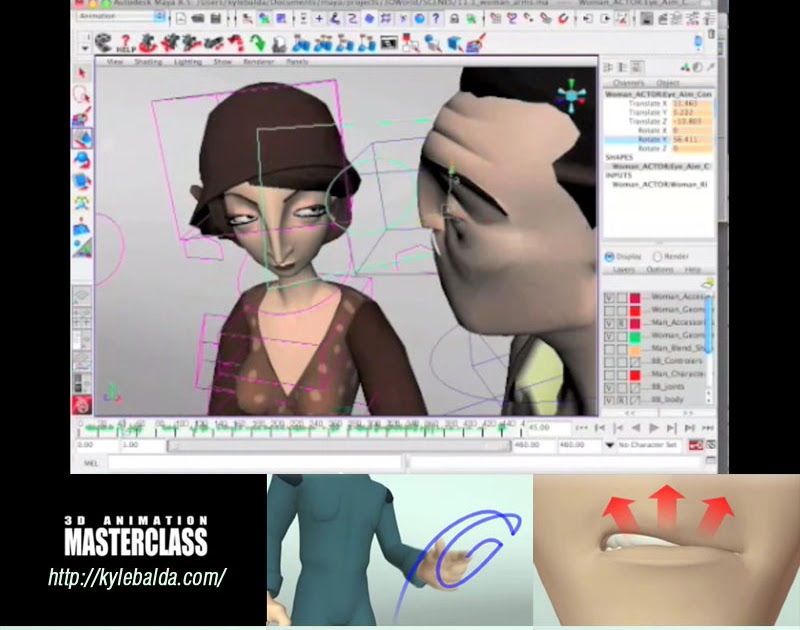This screenshot has height=630, width=800.
Task: Click the MEL command line field
Action: (254, 463)
